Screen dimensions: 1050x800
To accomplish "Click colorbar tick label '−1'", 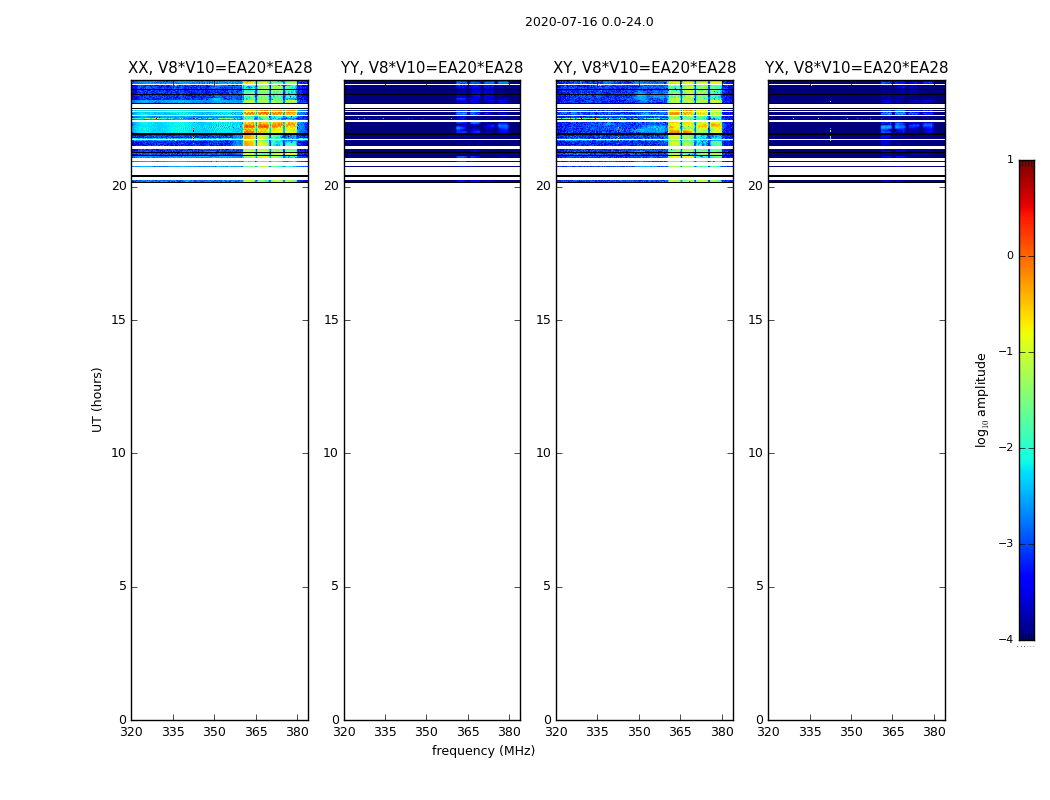I will (1006, 351).
